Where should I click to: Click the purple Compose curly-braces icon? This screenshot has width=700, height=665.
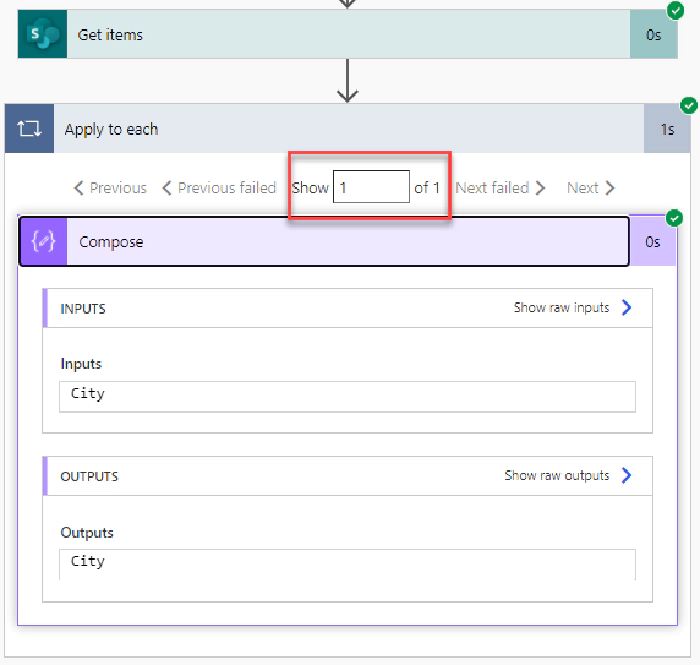[43, 242]
